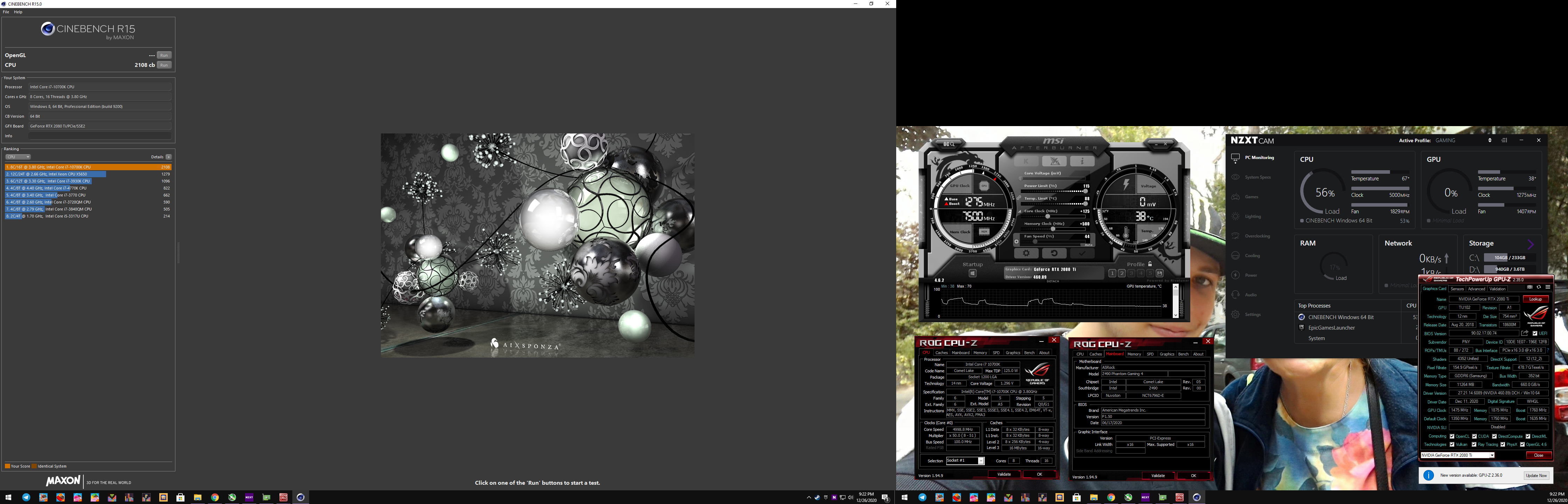Open the Afterburner info 'i' button
1568x504 pixels.
click(1082, 161)
